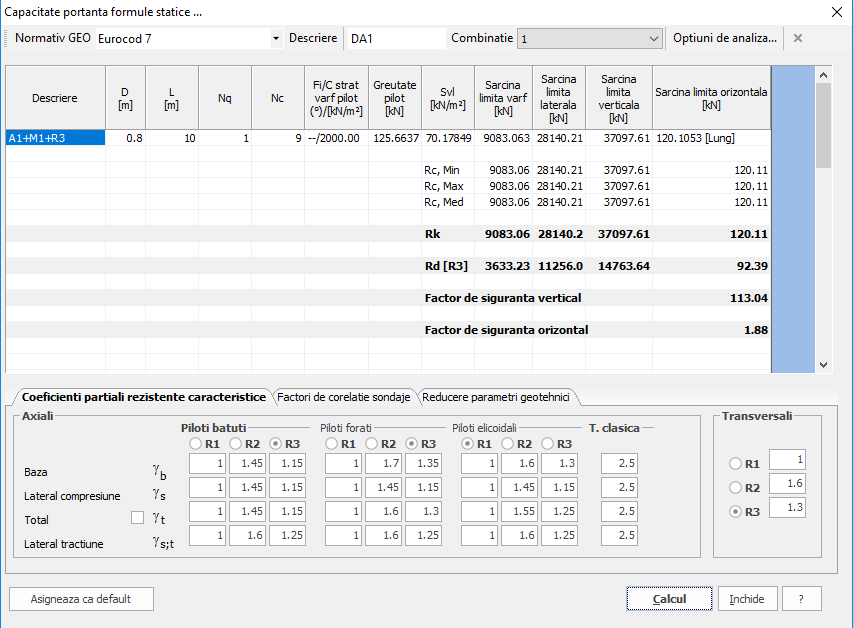Click the Rc, Max row label

tap(444, 186)
